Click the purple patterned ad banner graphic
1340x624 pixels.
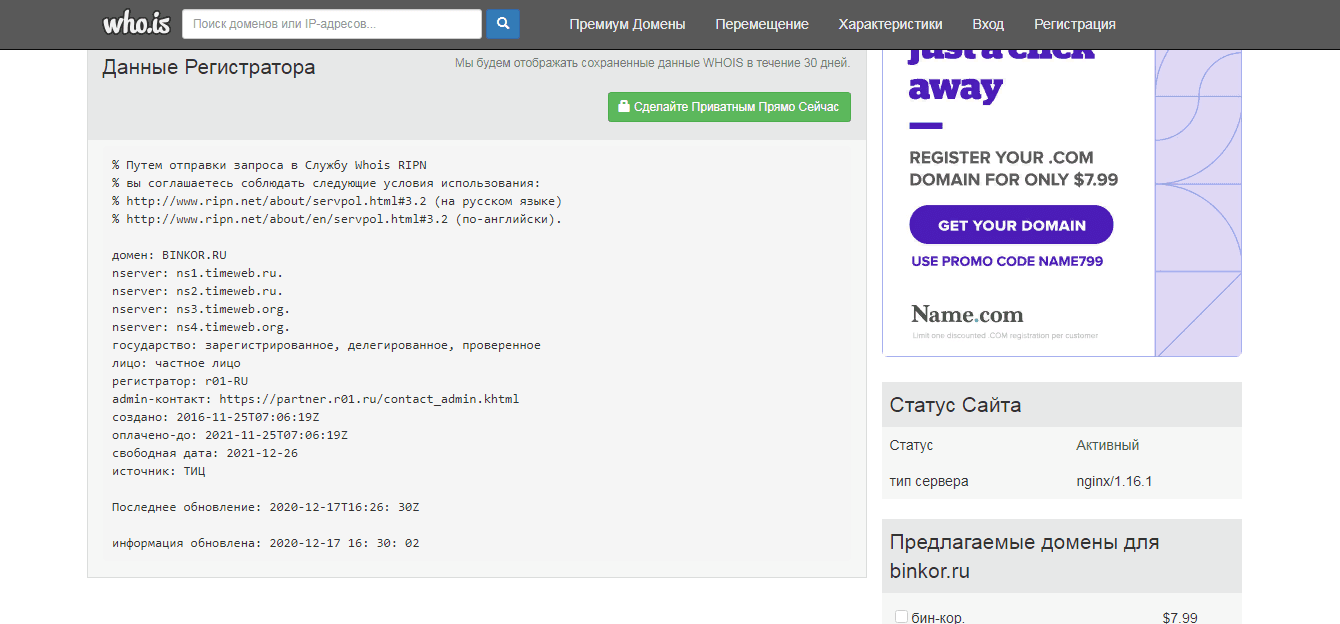pos(1198,200)
